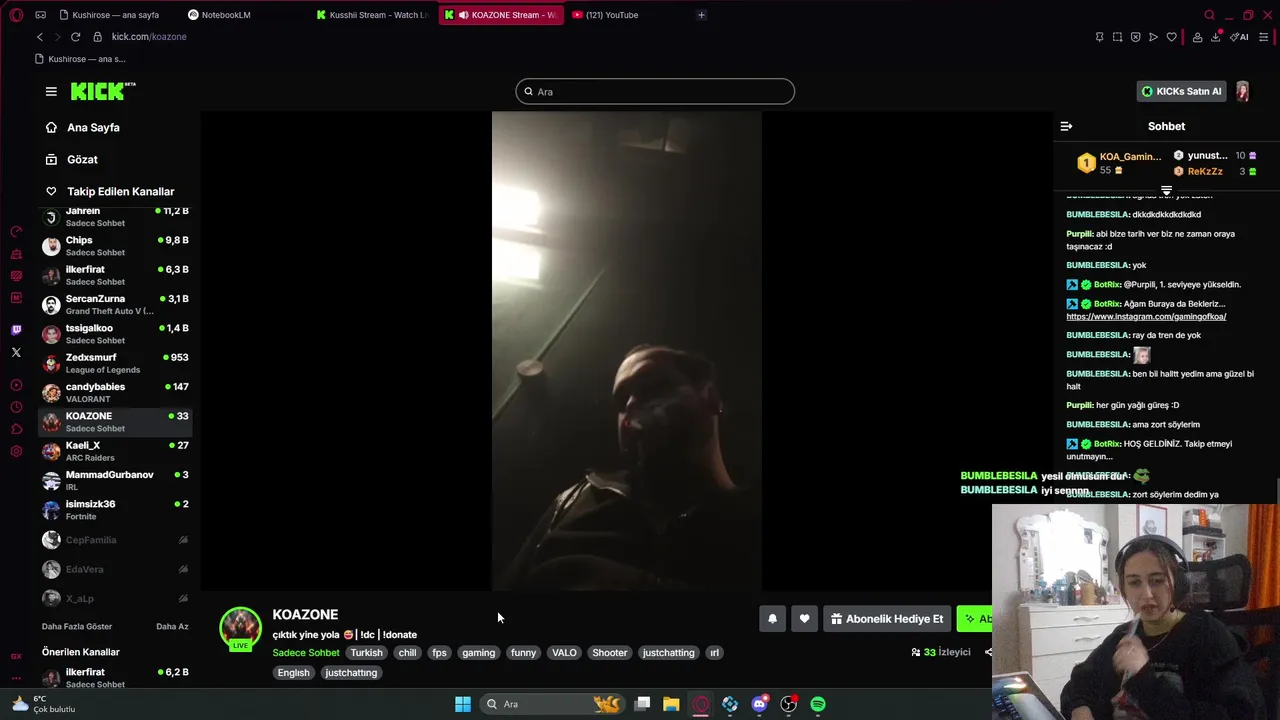Click weather widget showing 6°C
The height and width of the screenshot is (720, 1280).
tap(42, 704)
